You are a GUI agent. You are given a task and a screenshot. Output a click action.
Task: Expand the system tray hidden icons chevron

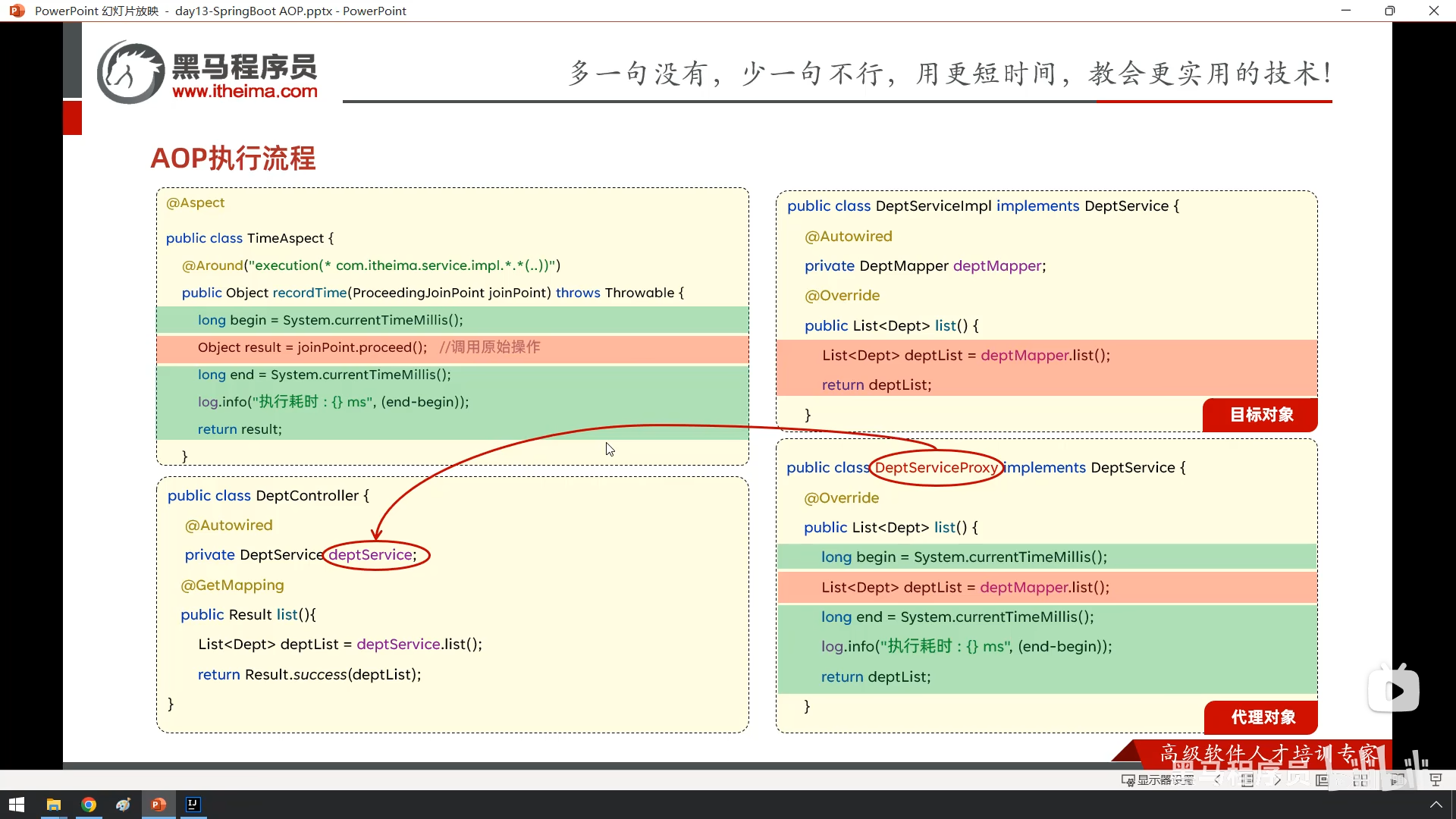[x=1436, y=805]
